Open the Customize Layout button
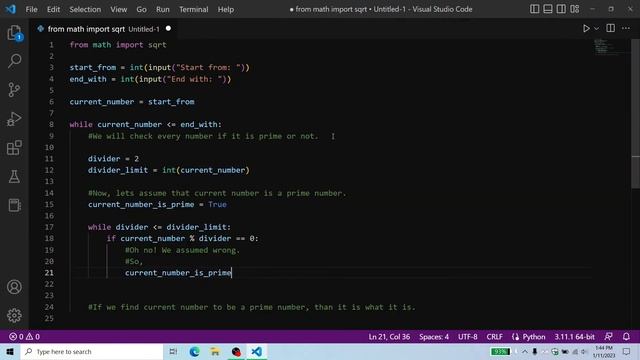 575,9
